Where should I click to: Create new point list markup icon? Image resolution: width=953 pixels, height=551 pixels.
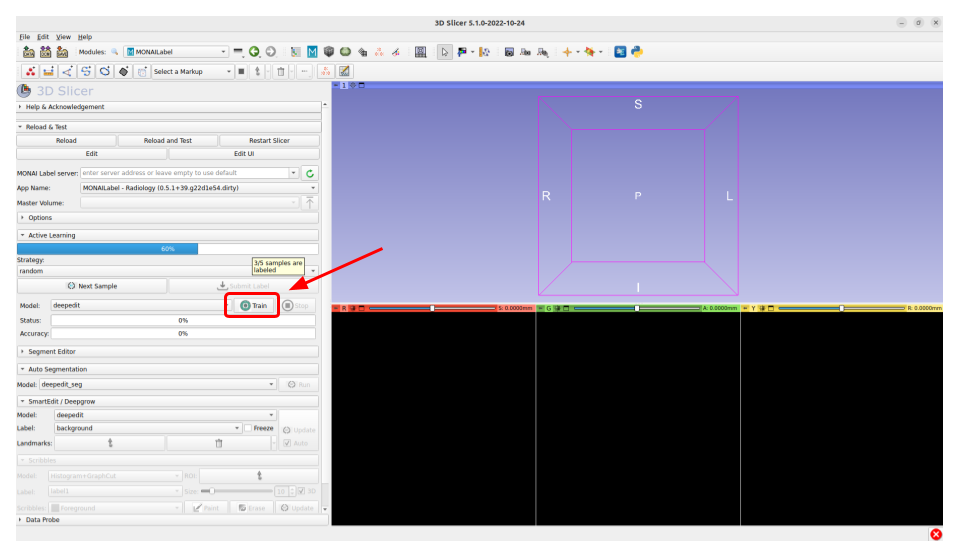(30, 72)
